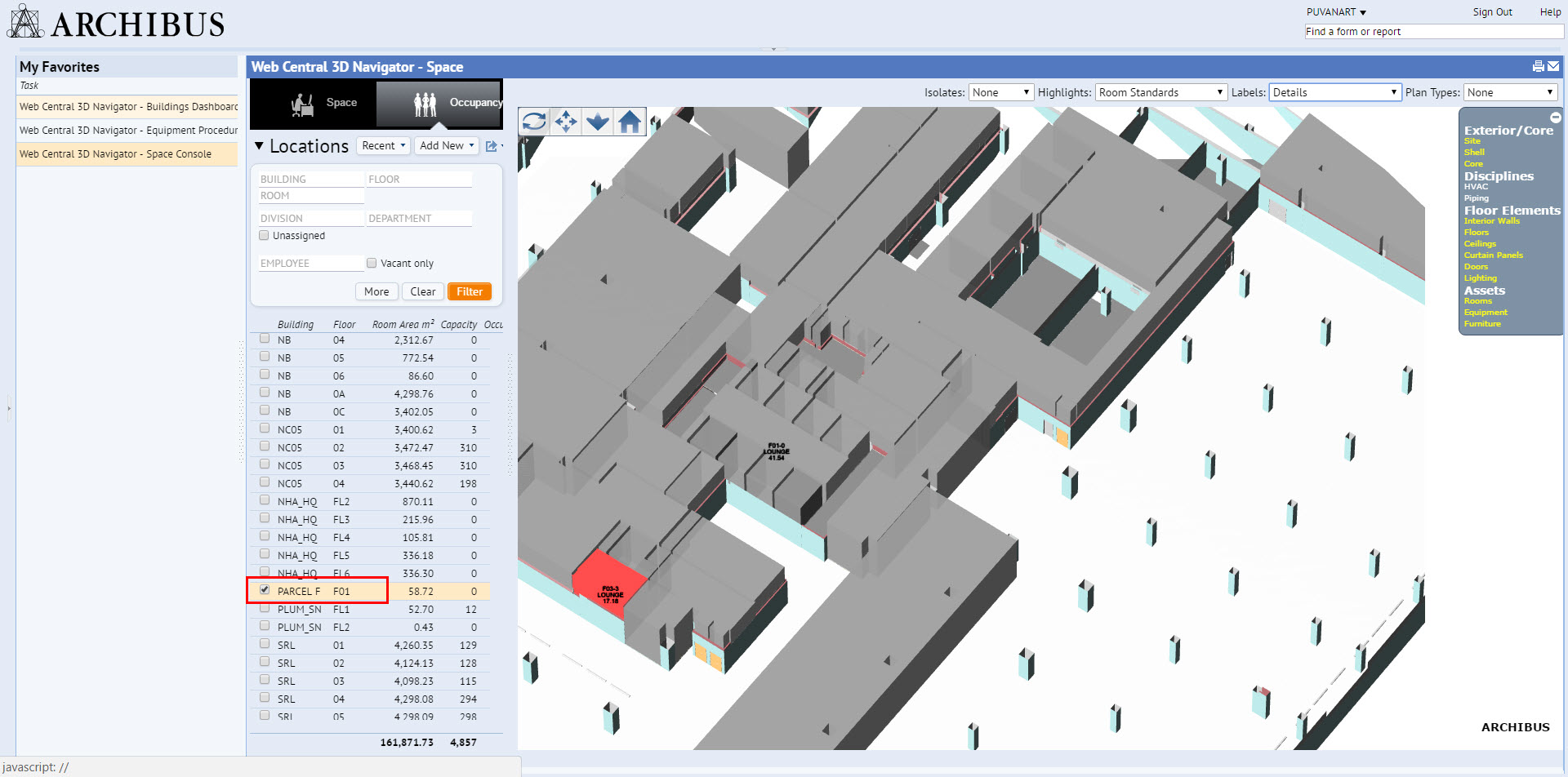
Task: Click the FLOOR filter field
Action: click(x=419, y=180)
